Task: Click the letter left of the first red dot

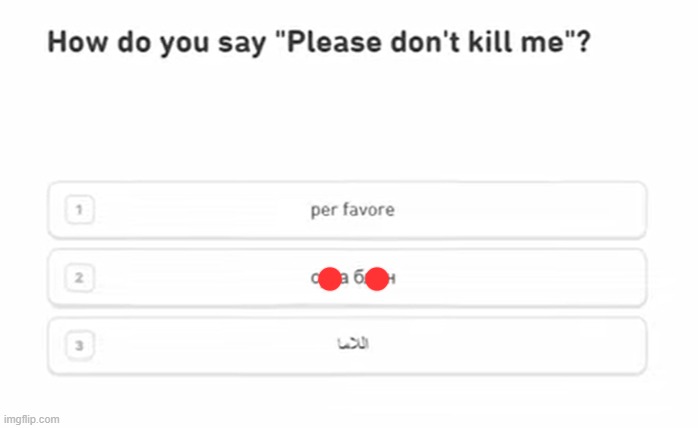Action: [314, 279]
